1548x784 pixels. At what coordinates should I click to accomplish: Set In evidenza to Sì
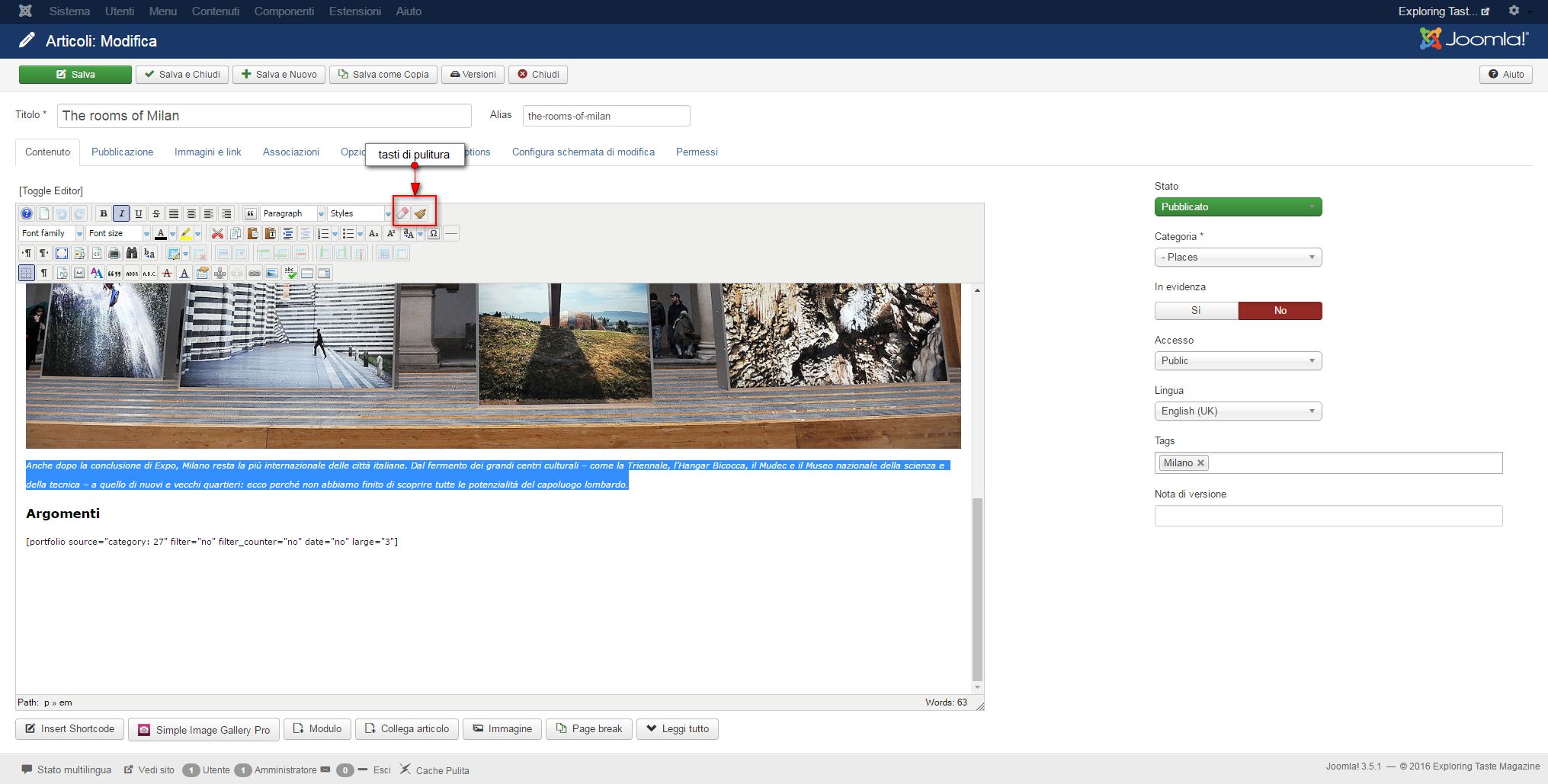tap(1196, 310)
